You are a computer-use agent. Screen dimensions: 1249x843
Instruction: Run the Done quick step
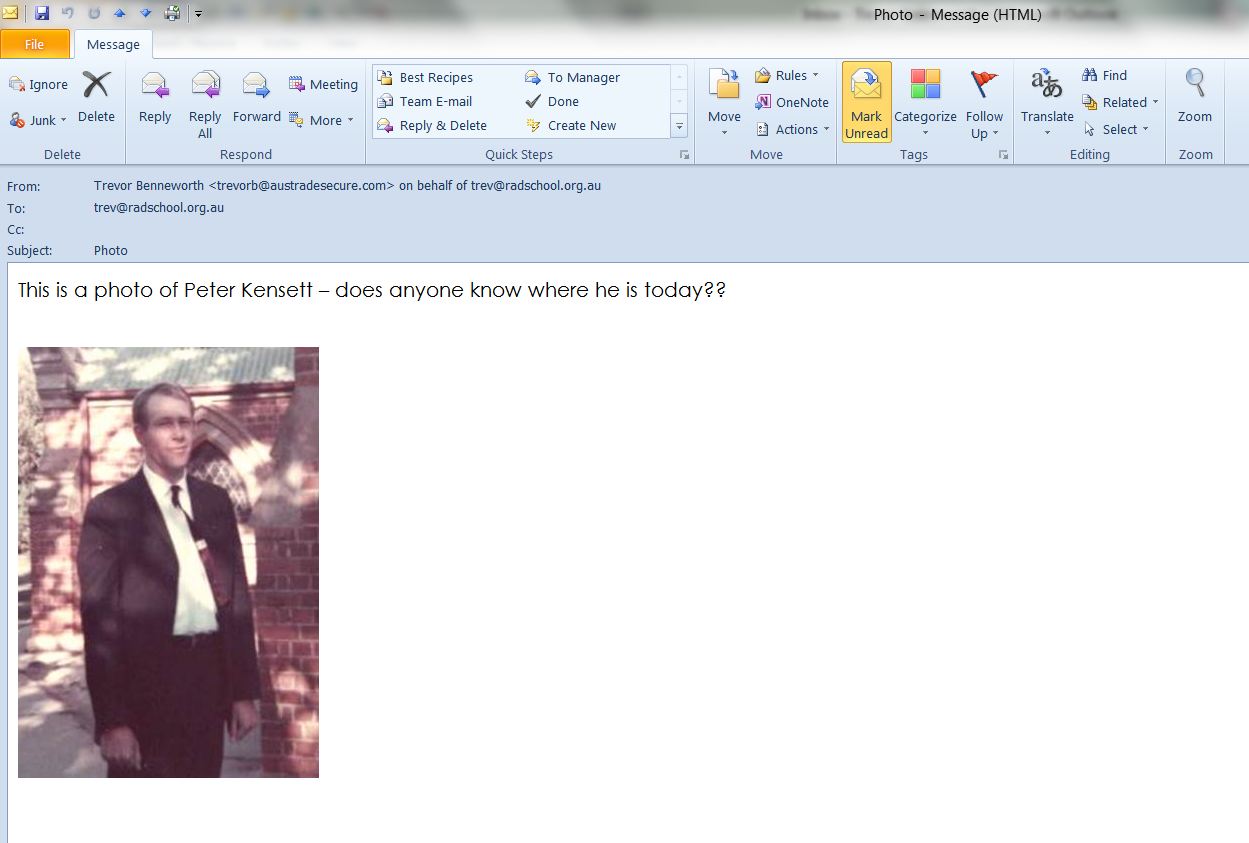552,102
